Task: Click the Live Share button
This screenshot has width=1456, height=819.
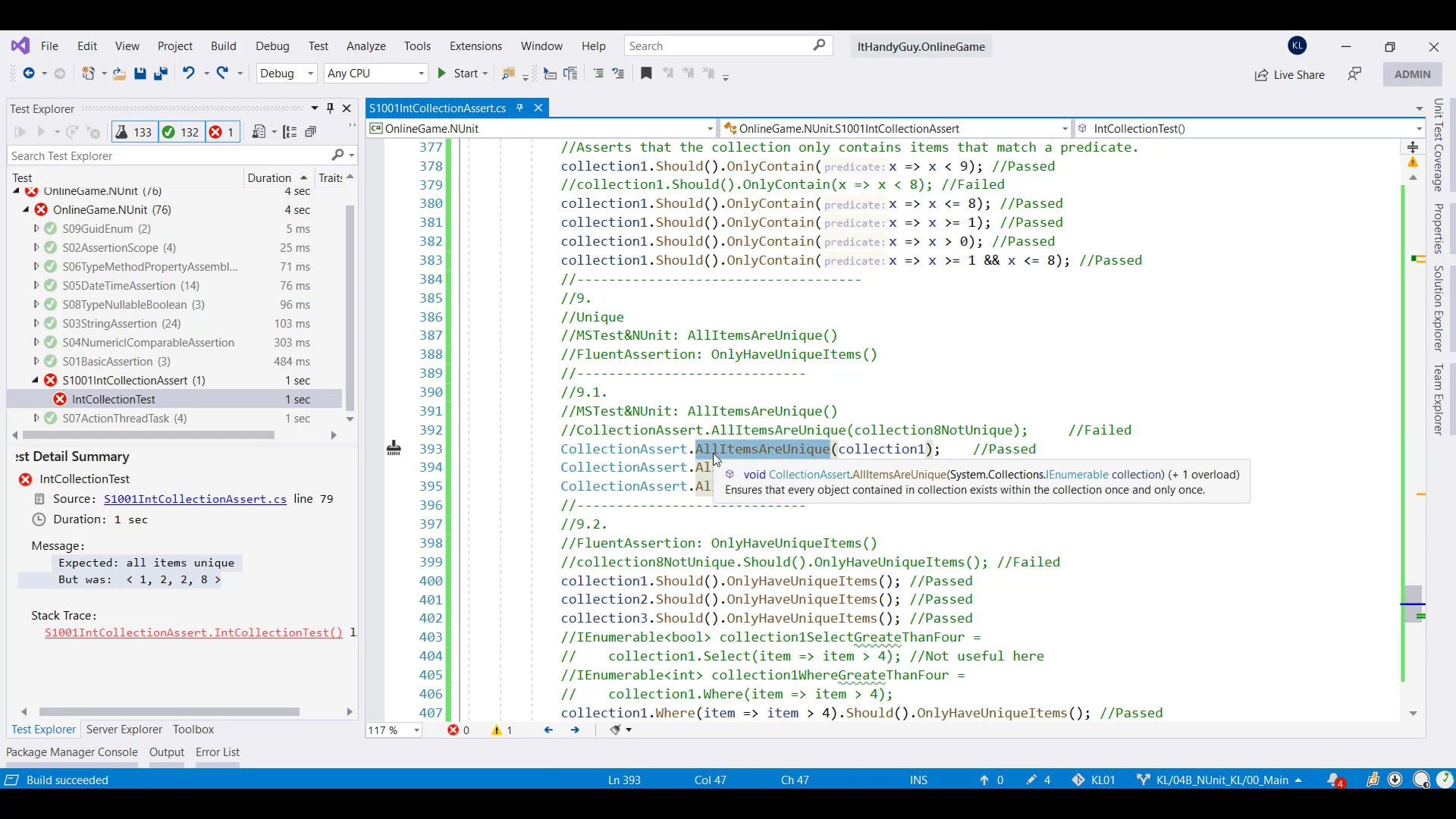Action: (x=1290, y=74)
